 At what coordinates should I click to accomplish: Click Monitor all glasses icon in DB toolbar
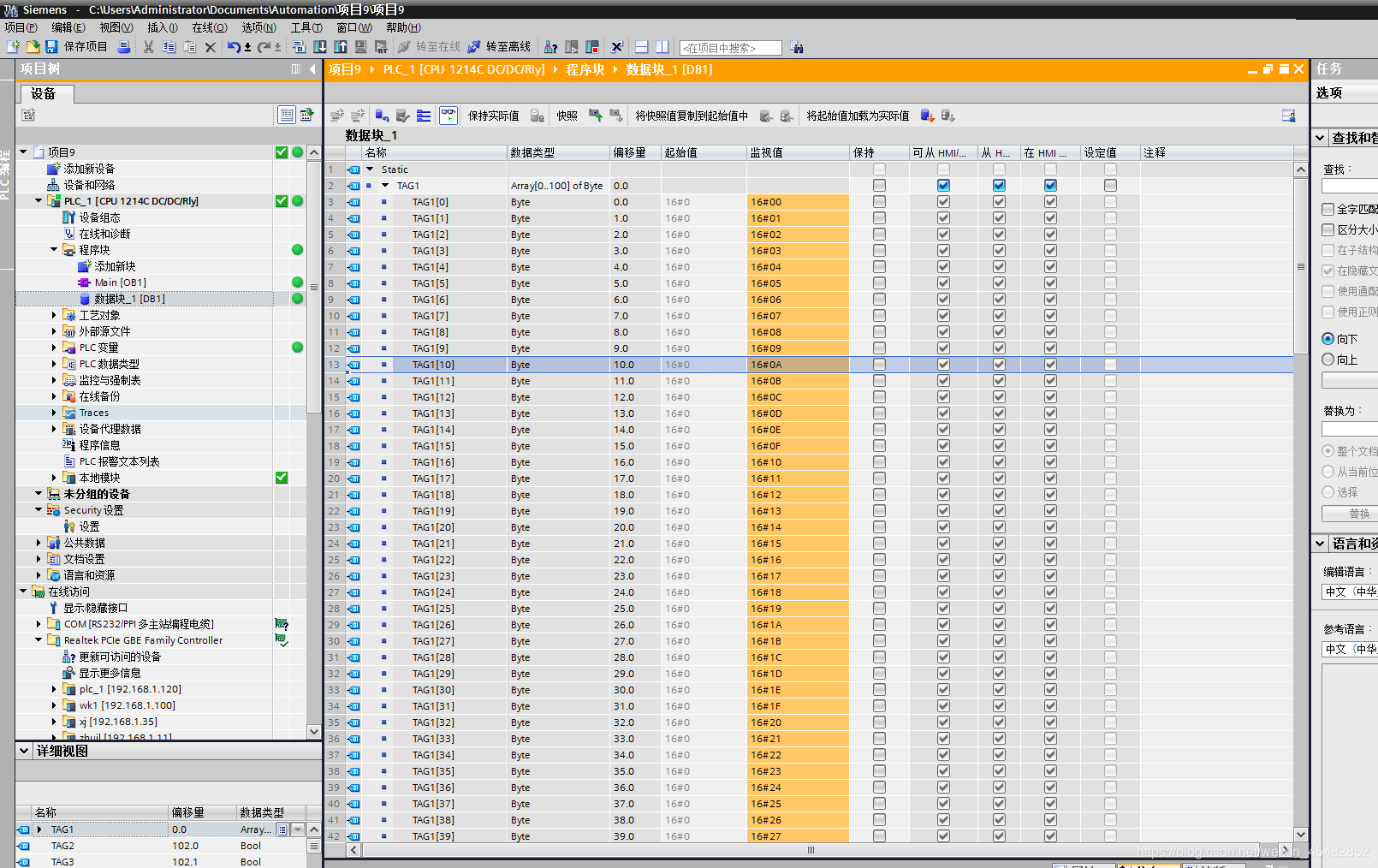[x=448, y=116]
